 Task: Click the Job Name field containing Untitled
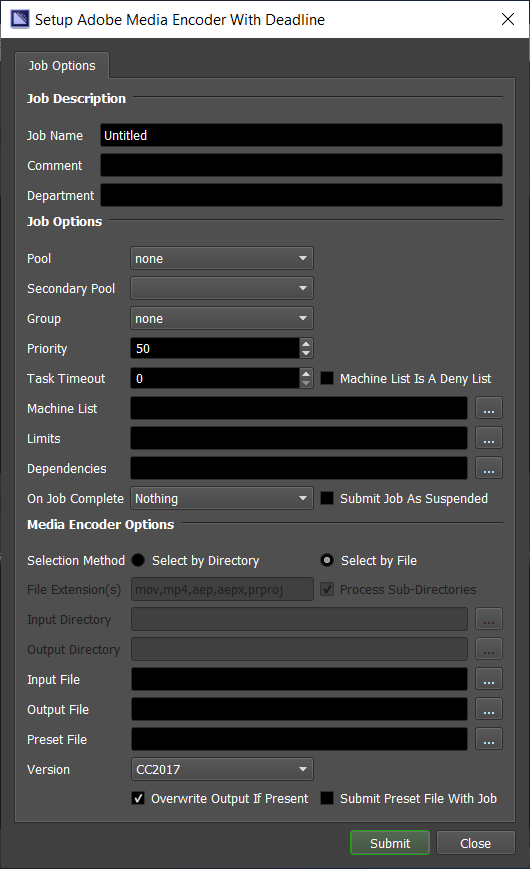(301, 135)
